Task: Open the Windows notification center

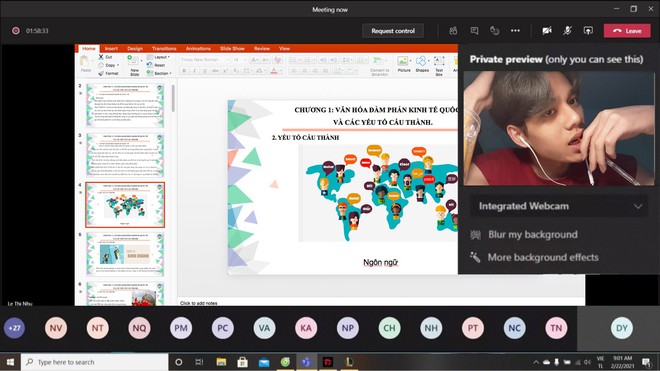Action: pyautogui.click(x=646, y=362)
